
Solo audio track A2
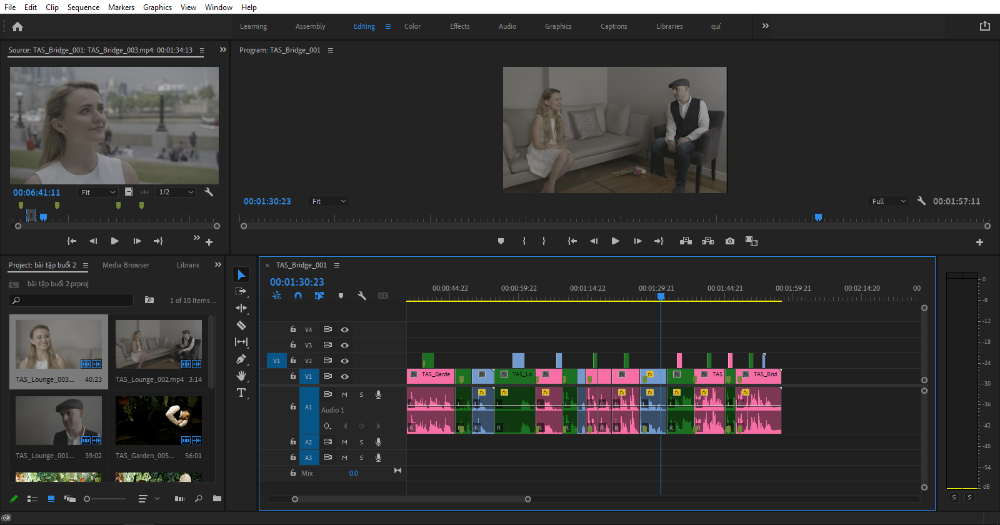click(x=361, y=442)
